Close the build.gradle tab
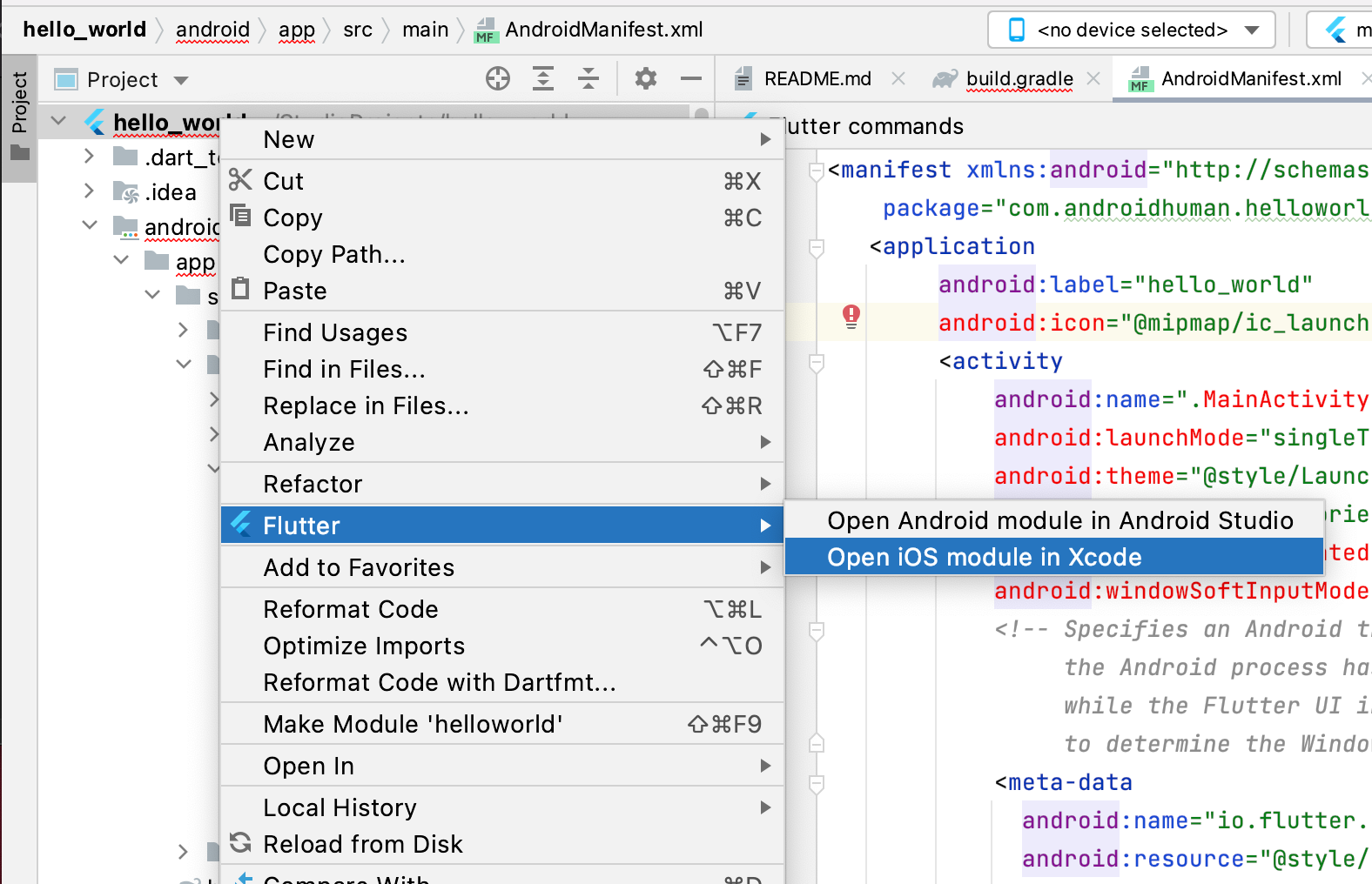Viewport: 1372px width, 884px height. coord(1093,79)
